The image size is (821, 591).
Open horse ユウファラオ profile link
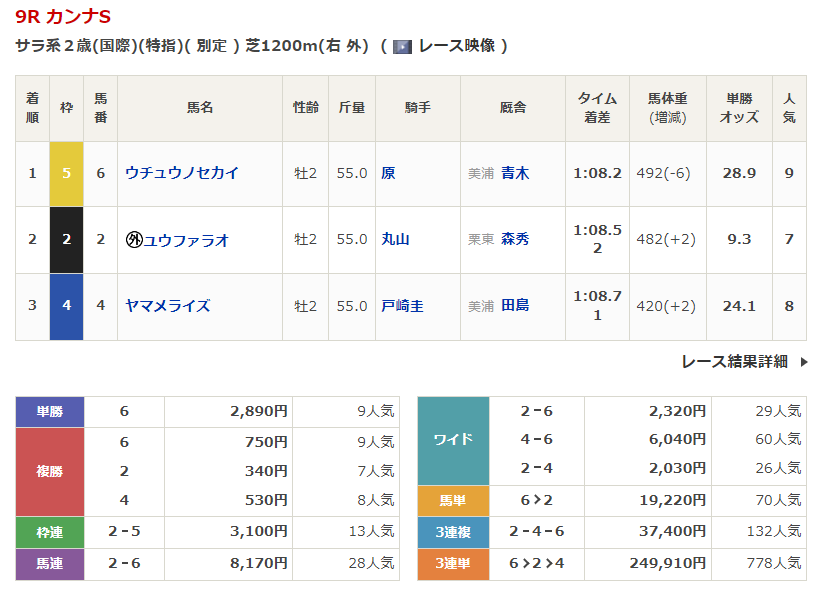pyautogui.click(x=187, y=240)
